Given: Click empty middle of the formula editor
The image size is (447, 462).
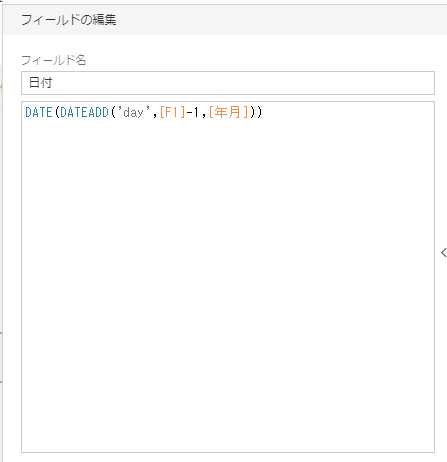Looking at the screenshot, I should click(x=228, y=277).
